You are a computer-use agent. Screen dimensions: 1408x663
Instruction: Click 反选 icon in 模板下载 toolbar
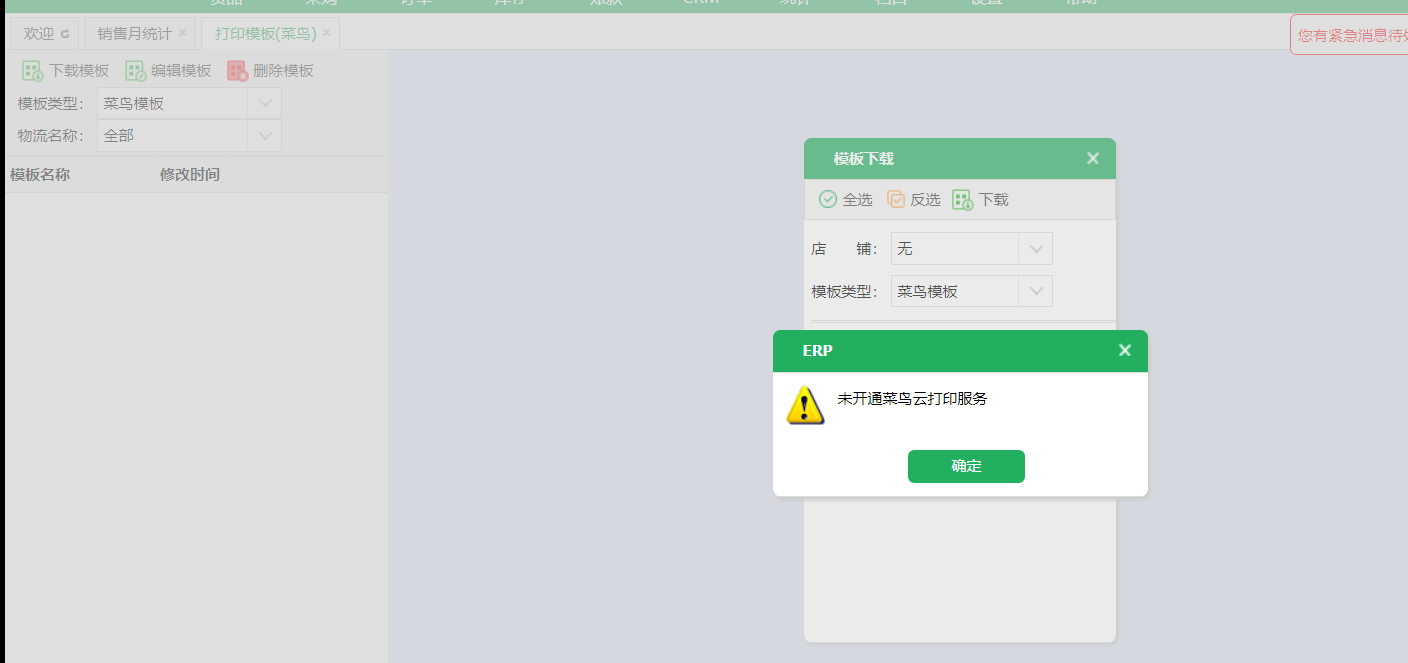point(896,199)
